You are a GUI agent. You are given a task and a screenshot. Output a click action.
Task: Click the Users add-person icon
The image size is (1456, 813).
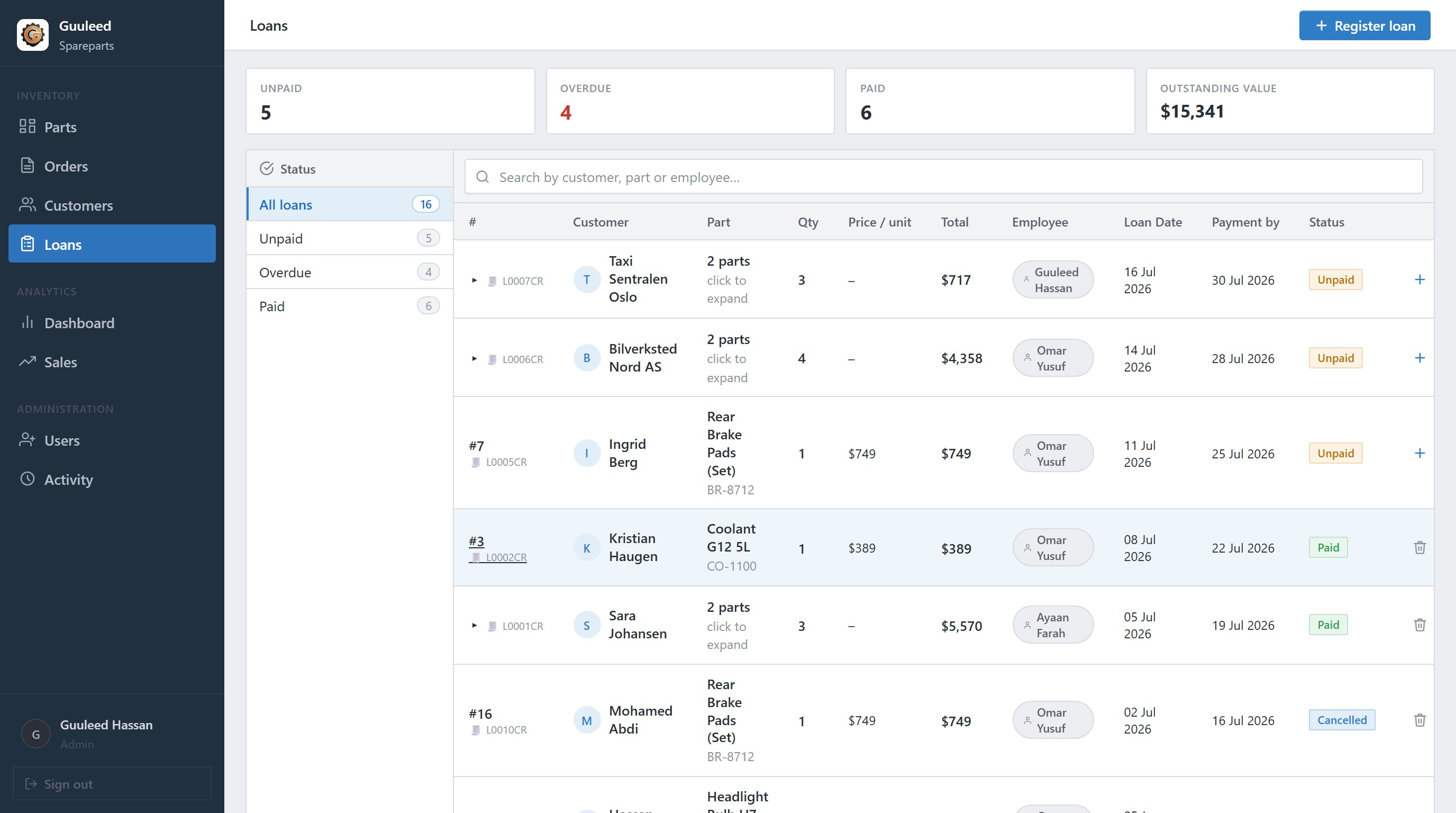point(27,439)
